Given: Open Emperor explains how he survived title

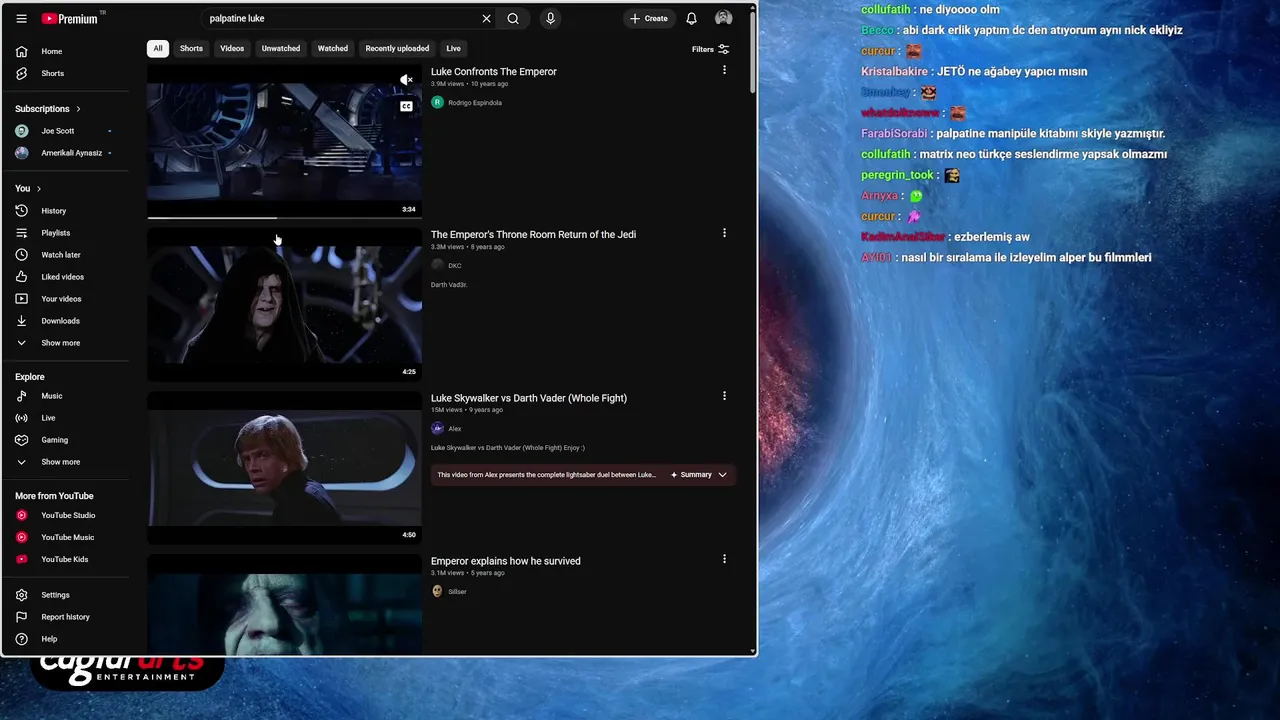Looking at the screenshot, I should 506,561.
